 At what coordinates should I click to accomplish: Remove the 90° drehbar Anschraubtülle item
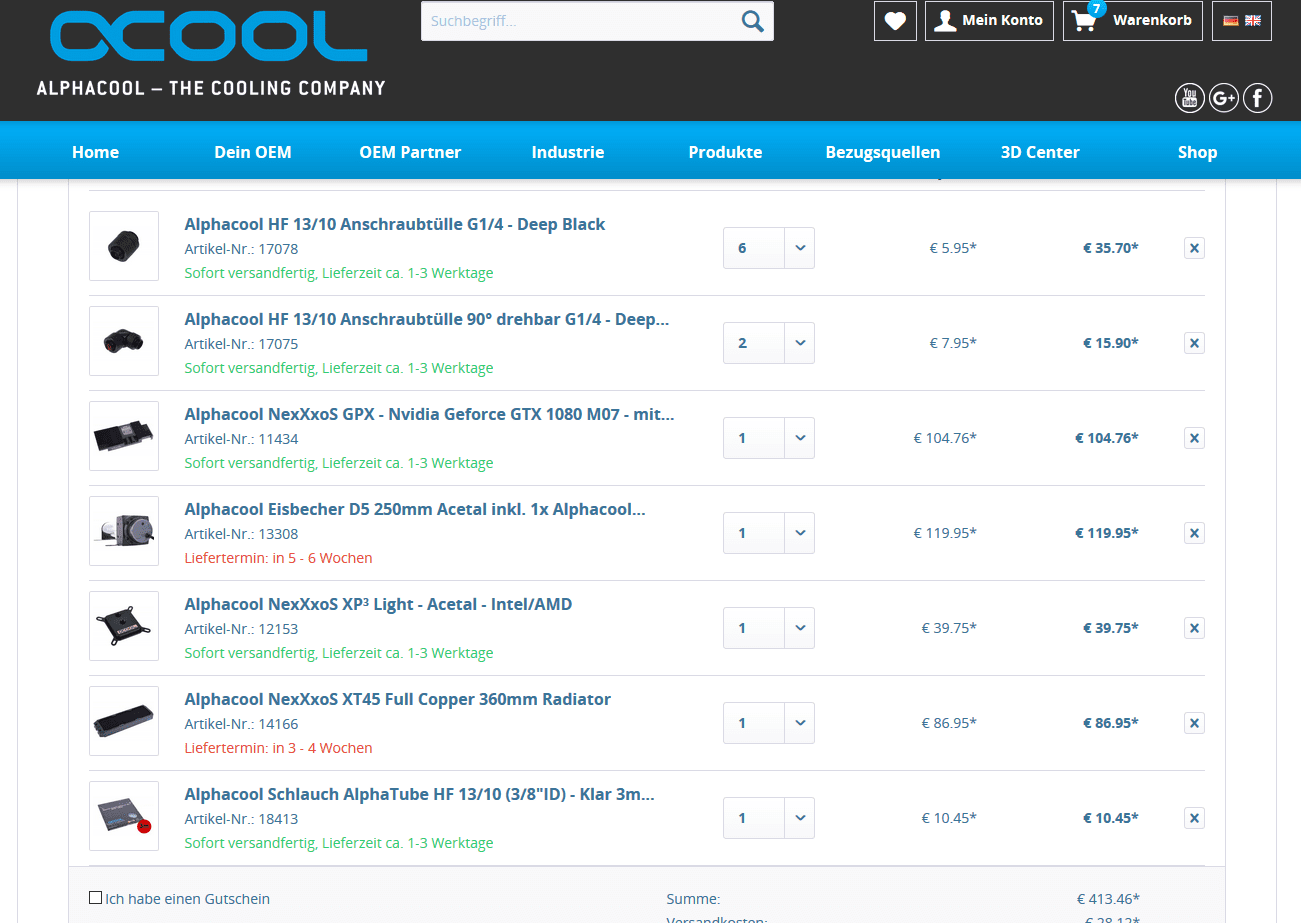click(x=1194, y=343)
